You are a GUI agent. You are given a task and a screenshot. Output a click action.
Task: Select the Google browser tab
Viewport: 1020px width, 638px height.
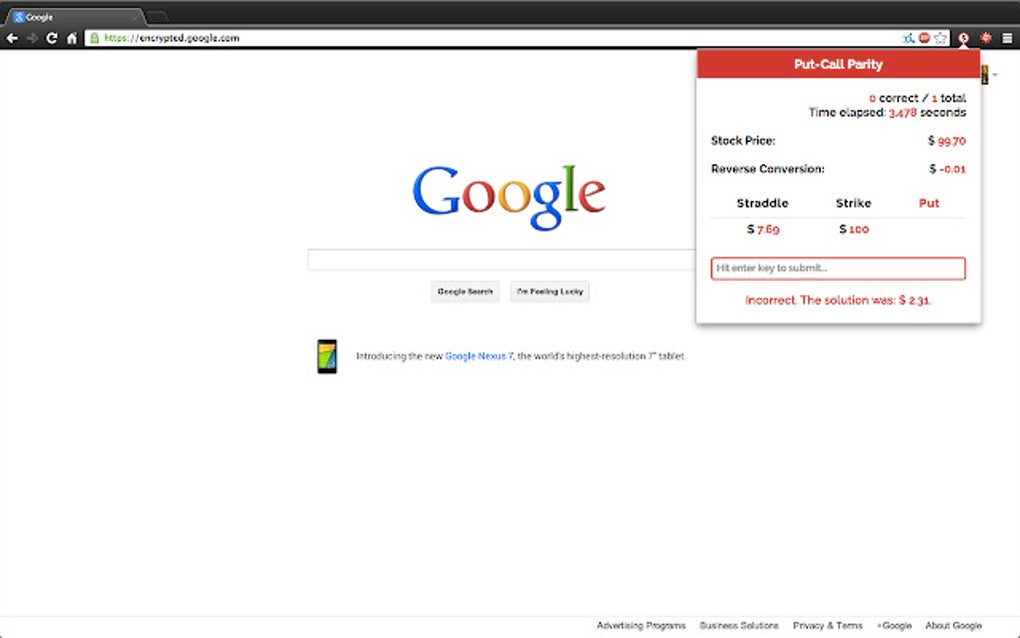tap(75, 17)
